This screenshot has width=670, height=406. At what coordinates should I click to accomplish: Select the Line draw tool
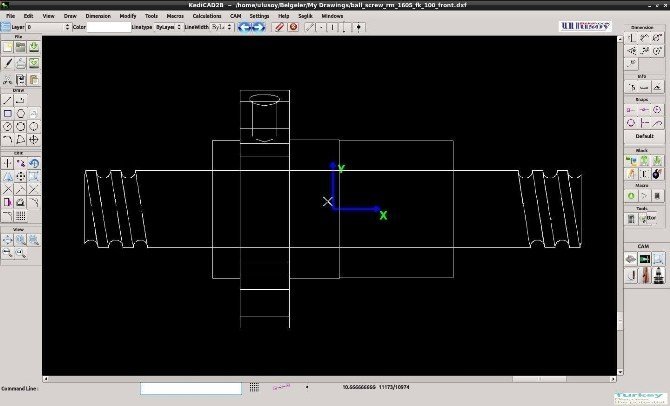click(8, 100)
